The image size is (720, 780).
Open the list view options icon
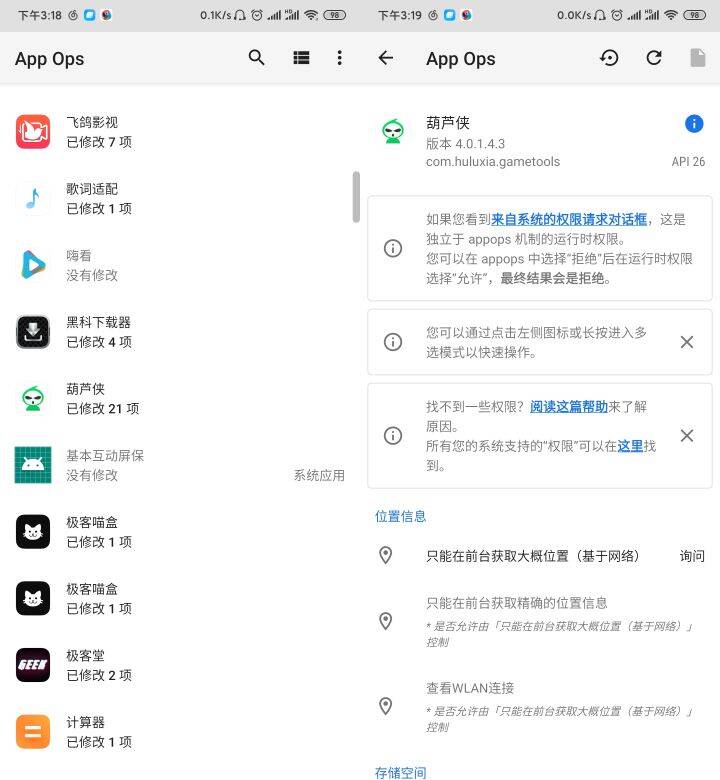[x=301, y=58]
